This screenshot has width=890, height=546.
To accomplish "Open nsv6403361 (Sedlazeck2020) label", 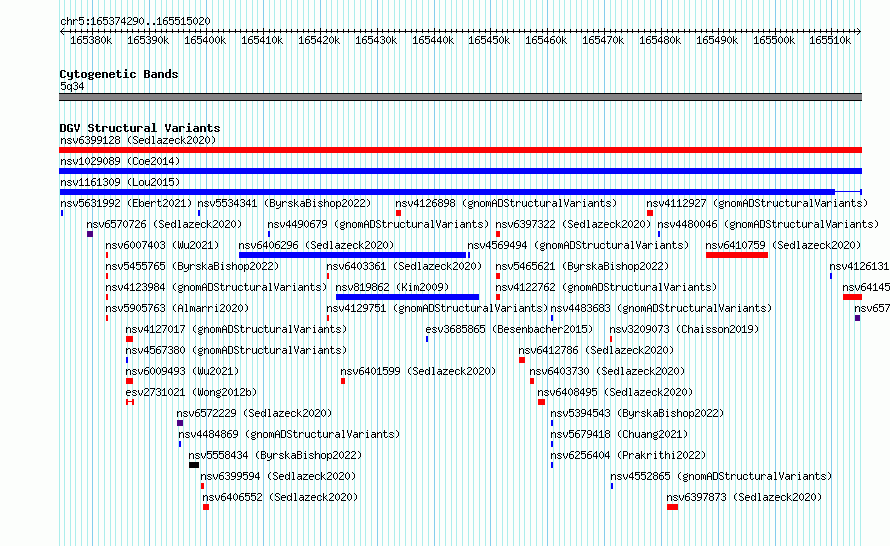I will click(x=404, y=266).
